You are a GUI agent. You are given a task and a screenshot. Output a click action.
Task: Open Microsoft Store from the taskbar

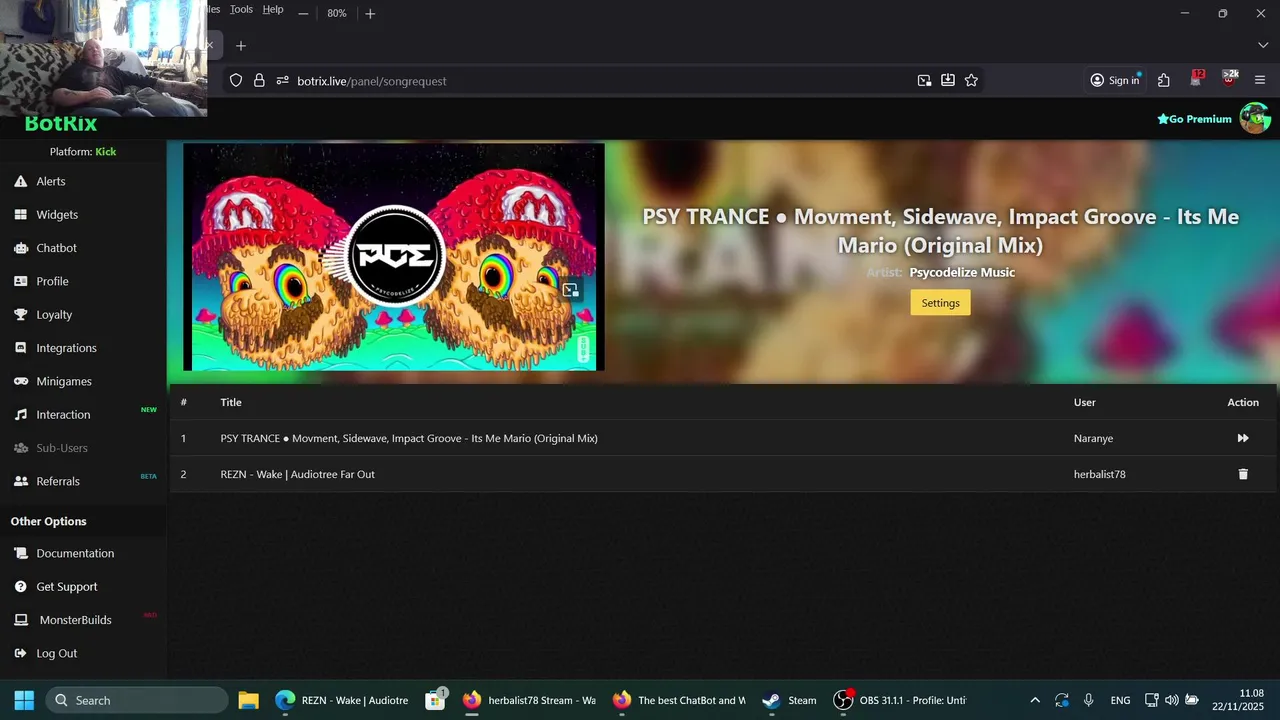[x=435, y=700]
